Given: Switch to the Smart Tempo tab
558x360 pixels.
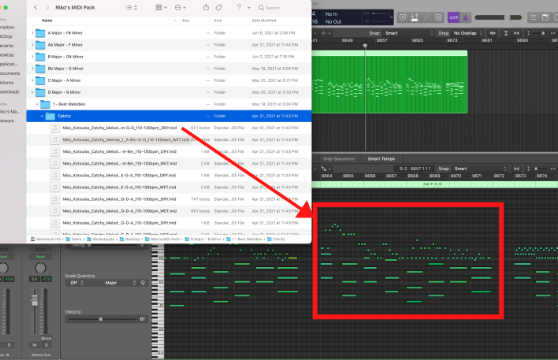Looking at the screenshot, I should [x=381, y=159].
